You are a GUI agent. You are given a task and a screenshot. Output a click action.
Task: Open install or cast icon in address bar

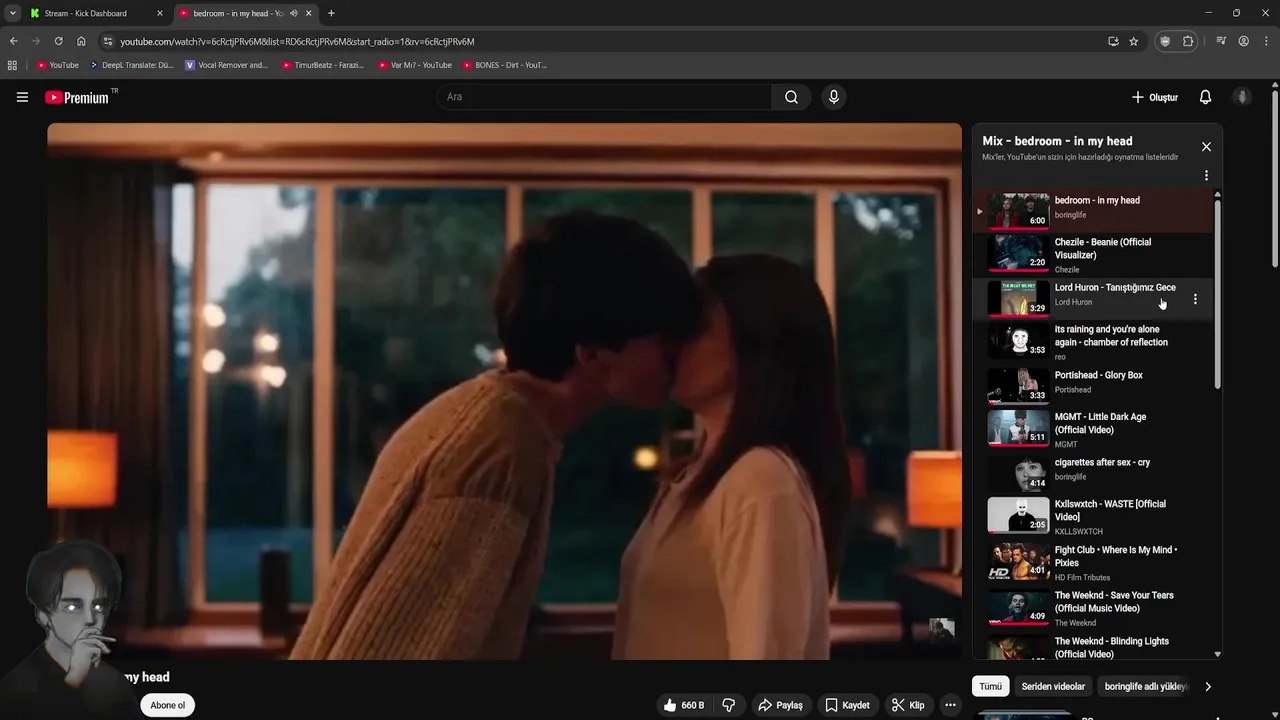coord(1113,41)
